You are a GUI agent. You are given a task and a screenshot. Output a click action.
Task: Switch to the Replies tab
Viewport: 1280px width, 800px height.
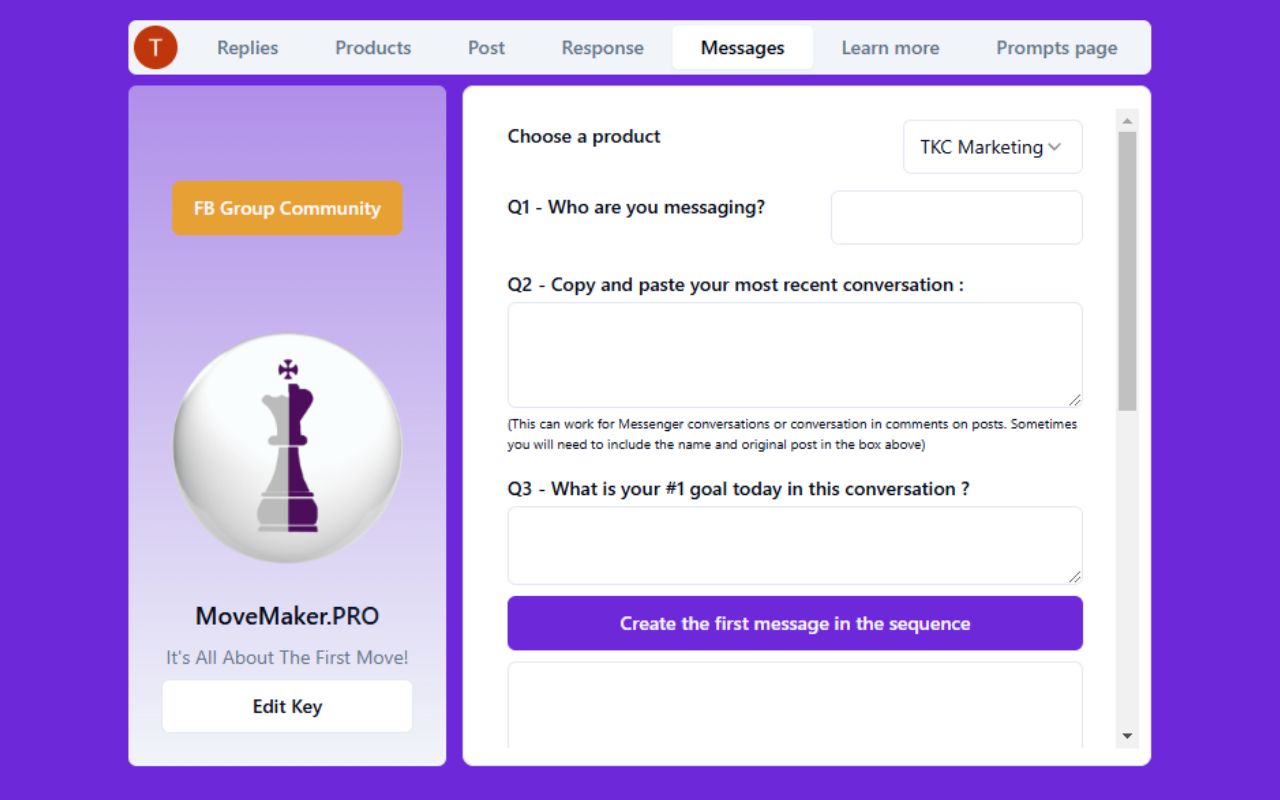(x=246, y=47)
